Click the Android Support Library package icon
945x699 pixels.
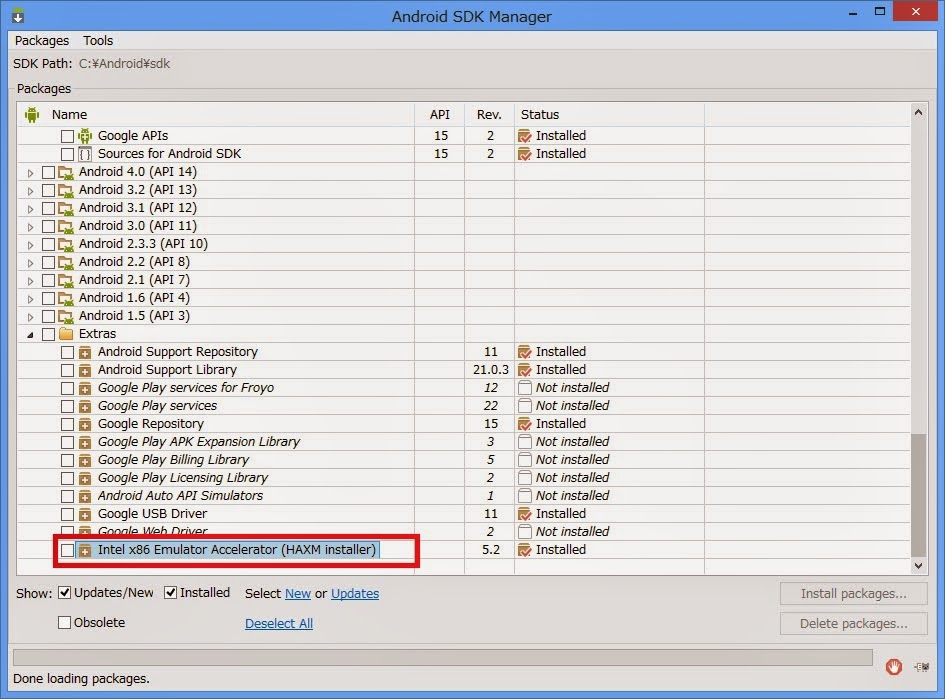pos(85,371)
